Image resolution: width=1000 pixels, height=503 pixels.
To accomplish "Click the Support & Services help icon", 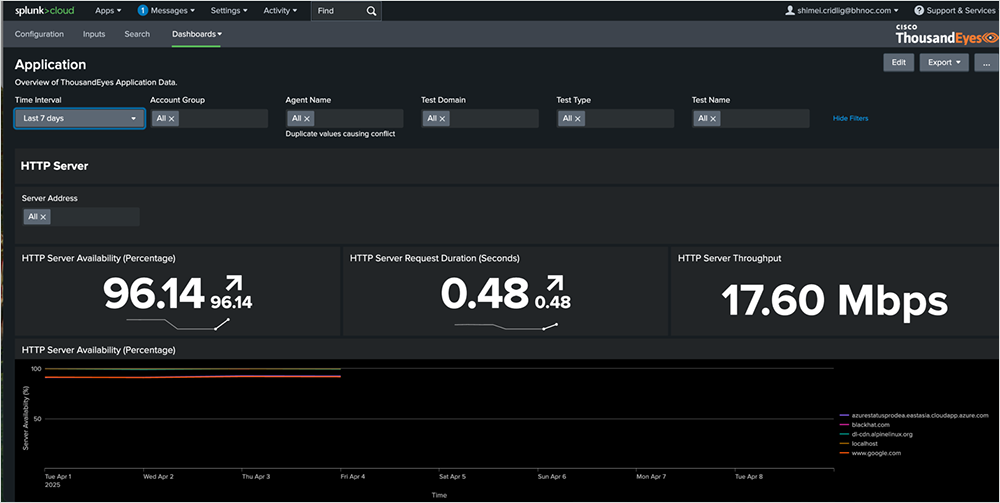I will (x=918, y=11).
